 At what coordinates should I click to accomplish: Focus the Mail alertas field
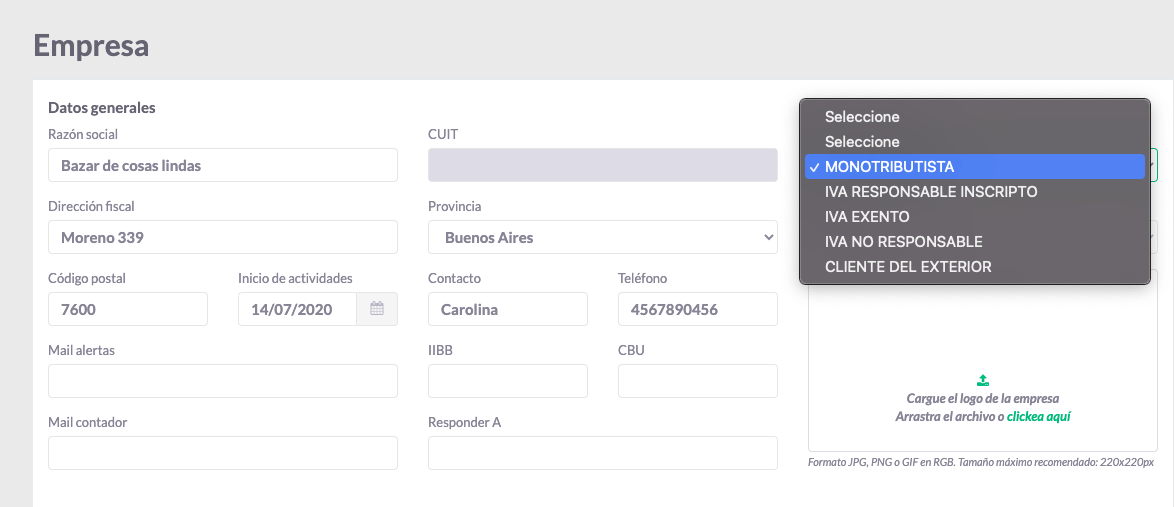[x=222, y=380]
